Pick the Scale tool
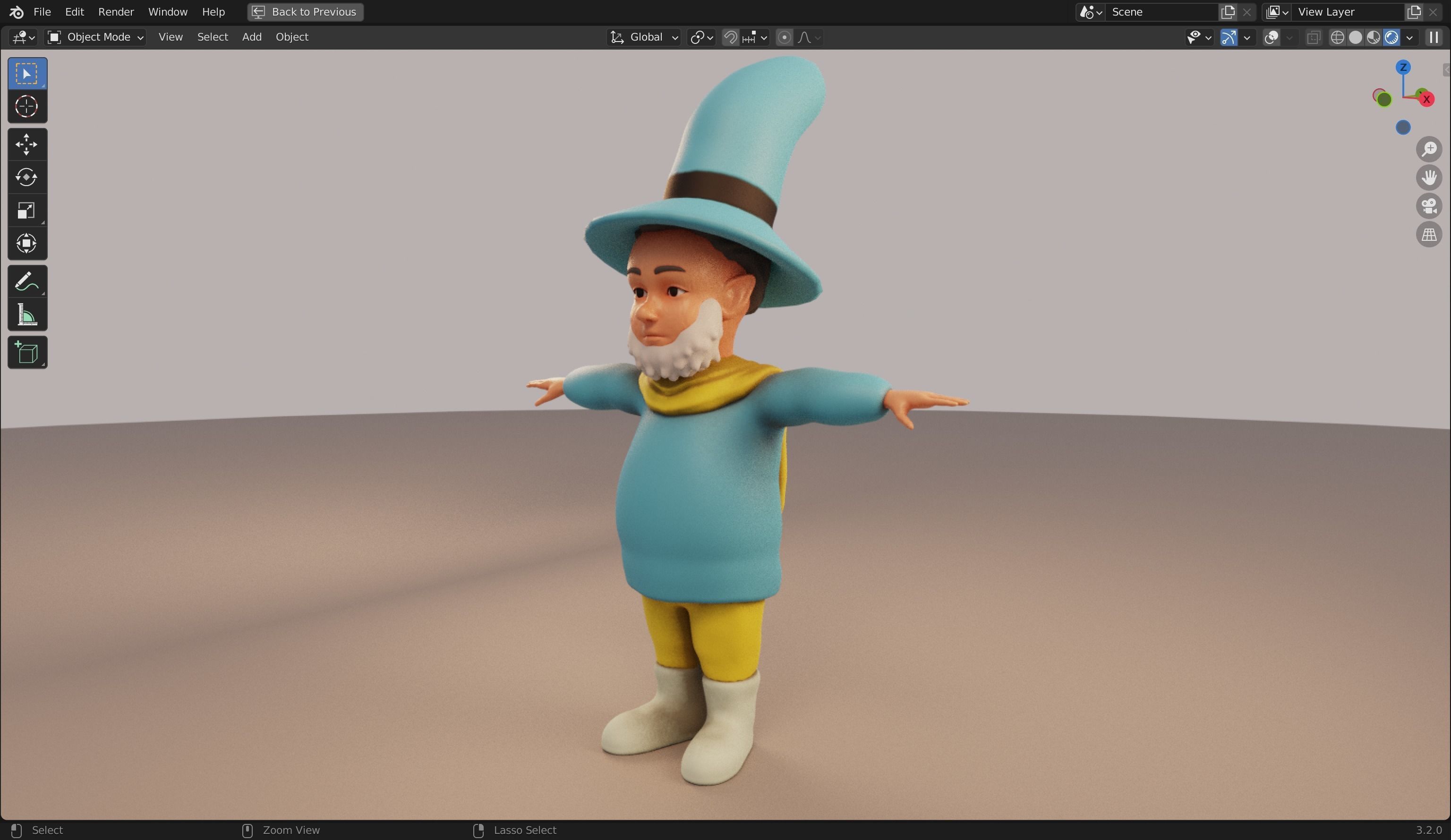 (26, 210)
